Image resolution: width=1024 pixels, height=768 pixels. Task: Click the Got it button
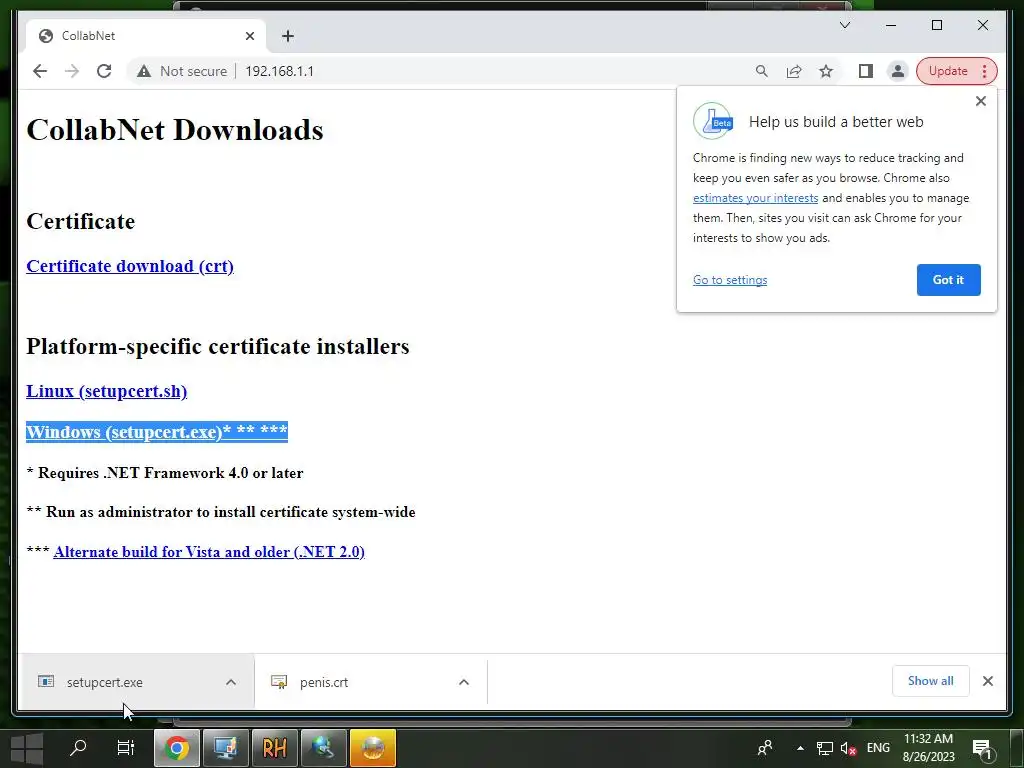pyautogui.click(x=948, y=280)
